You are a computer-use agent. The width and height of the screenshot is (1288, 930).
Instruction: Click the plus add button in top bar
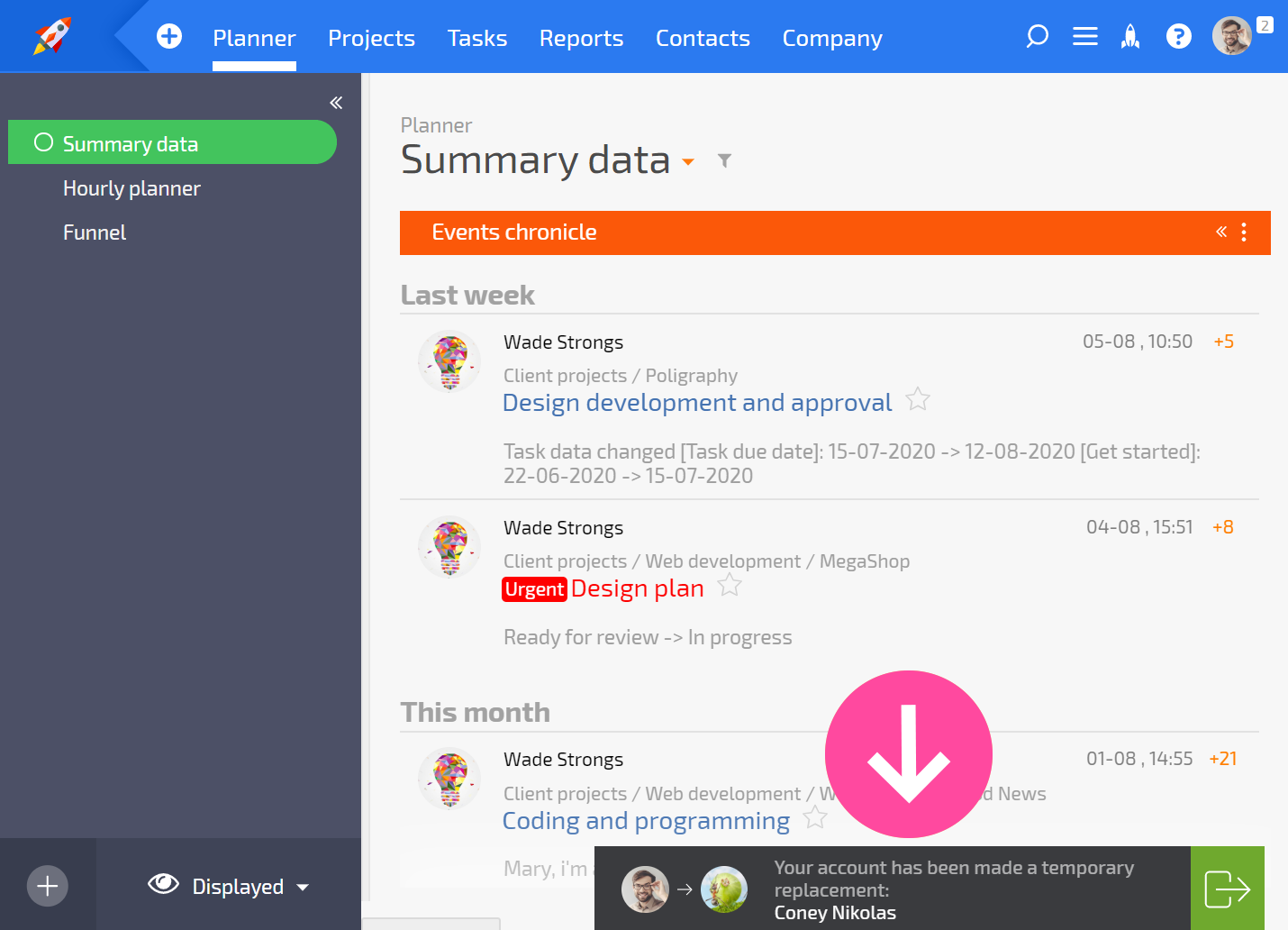[169, 36]
